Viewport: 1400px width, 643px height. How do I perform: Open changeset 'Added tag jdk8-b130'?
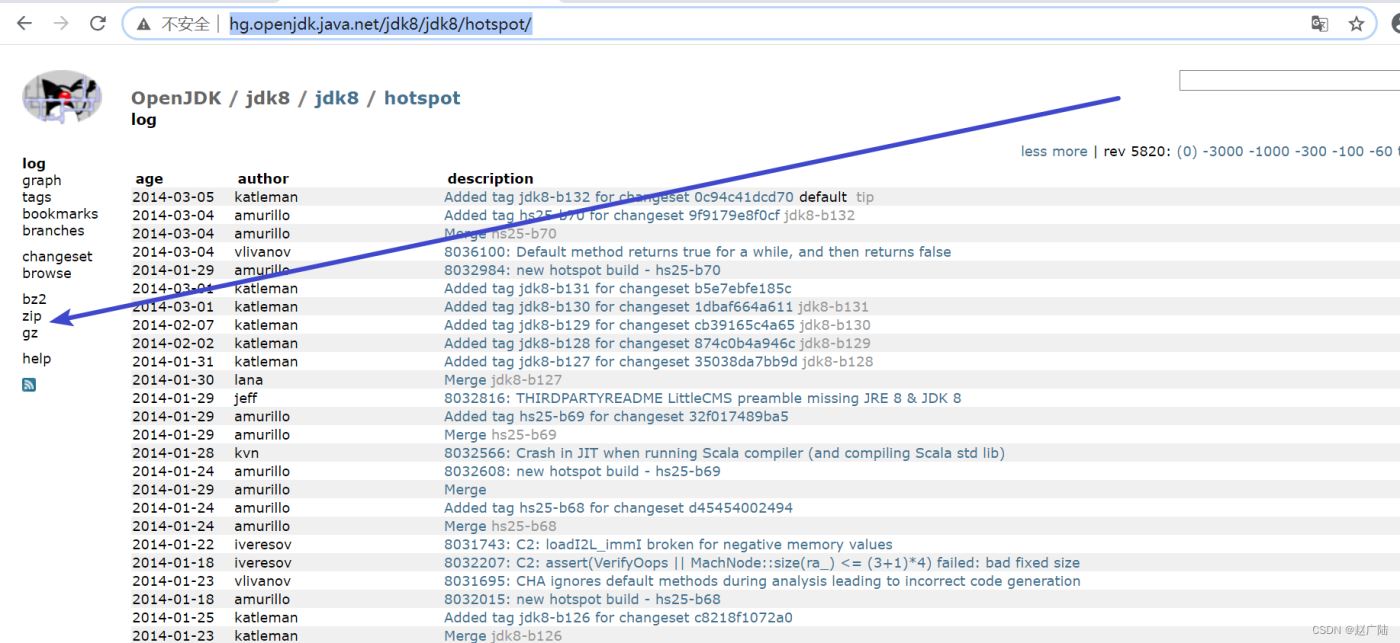pyautogui.click(x=619, y=306)
